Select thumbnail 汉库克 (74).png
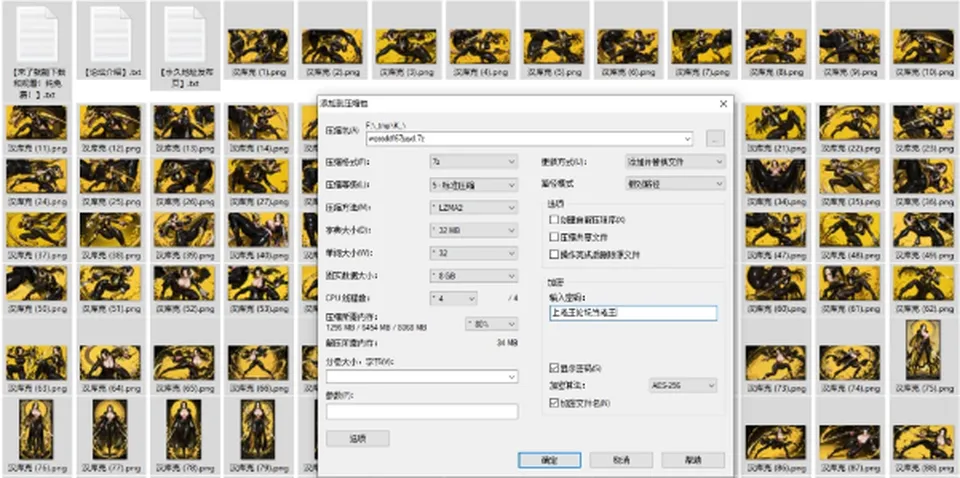Image resolution: width=960 pixels, height=478 pixels. point(850,363)
